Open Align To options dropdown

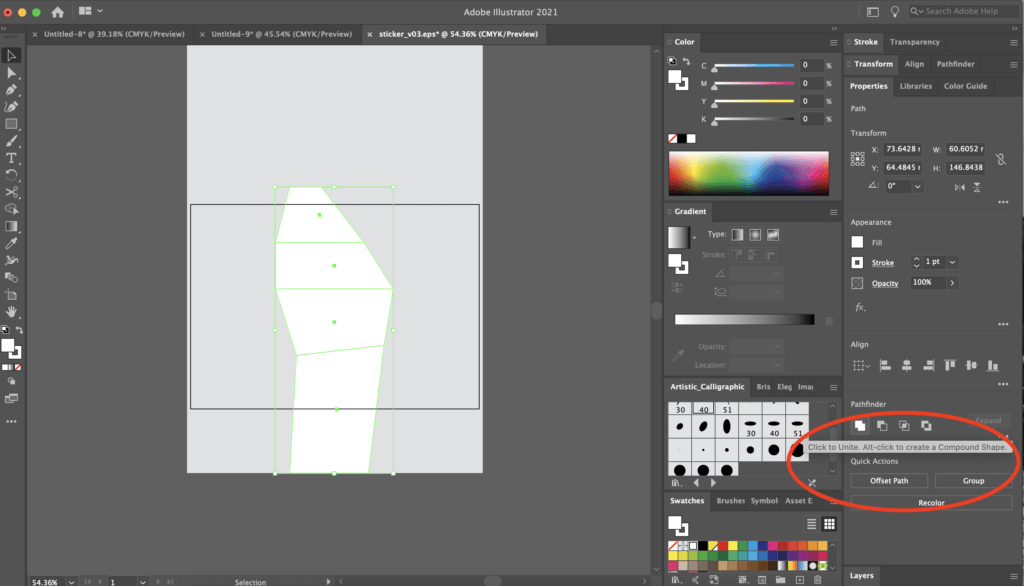tap(861, 366)
